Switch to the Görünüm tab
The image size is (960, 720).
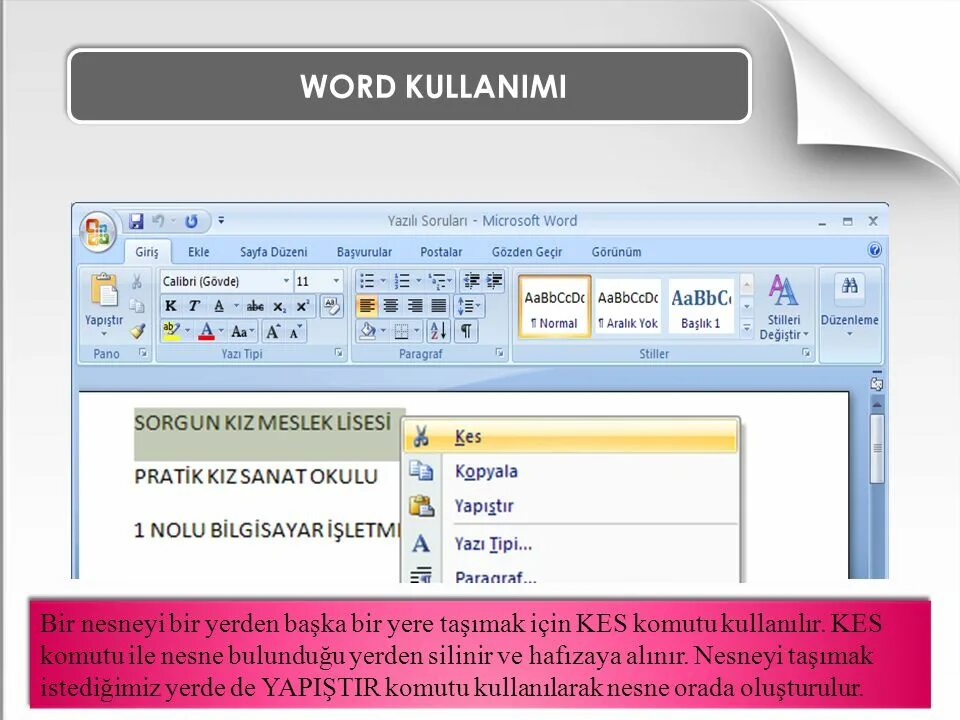pyautogui.click(x=617, y=252)
